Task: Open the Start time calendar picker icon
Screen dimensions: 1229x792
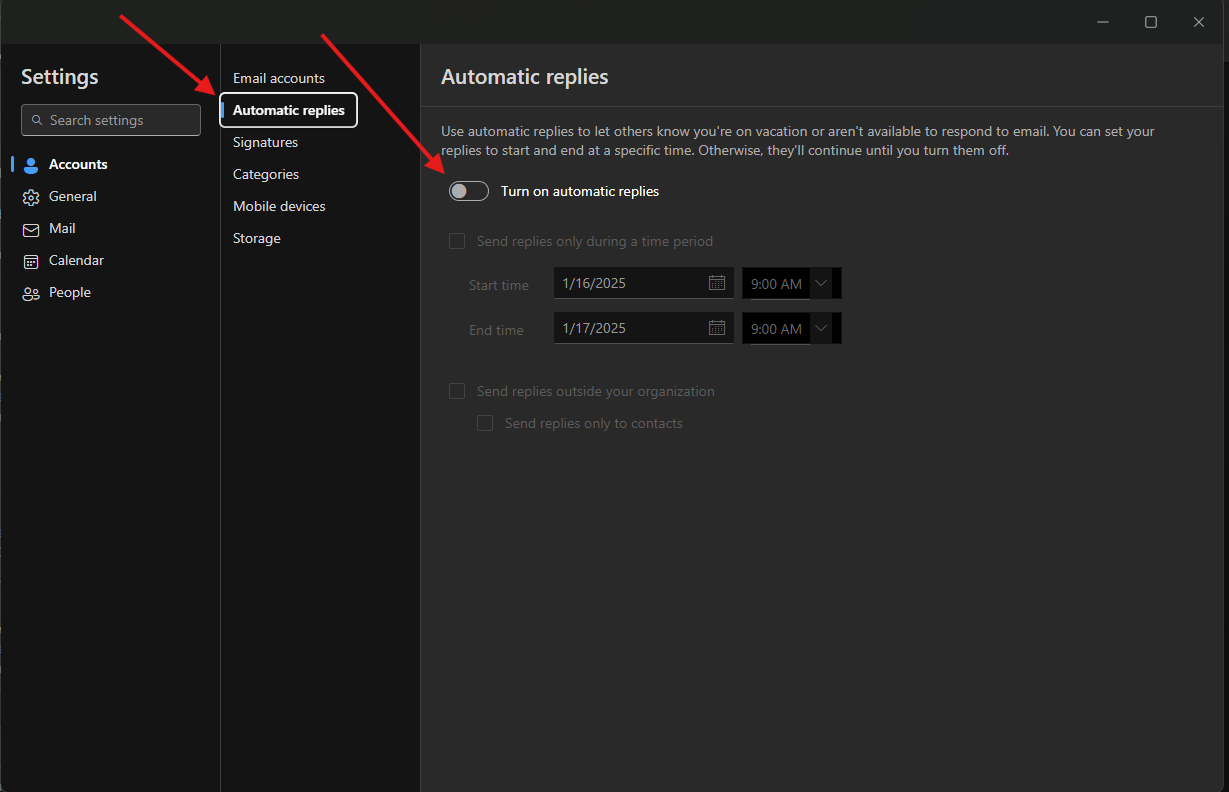Action: pos(717,283)
